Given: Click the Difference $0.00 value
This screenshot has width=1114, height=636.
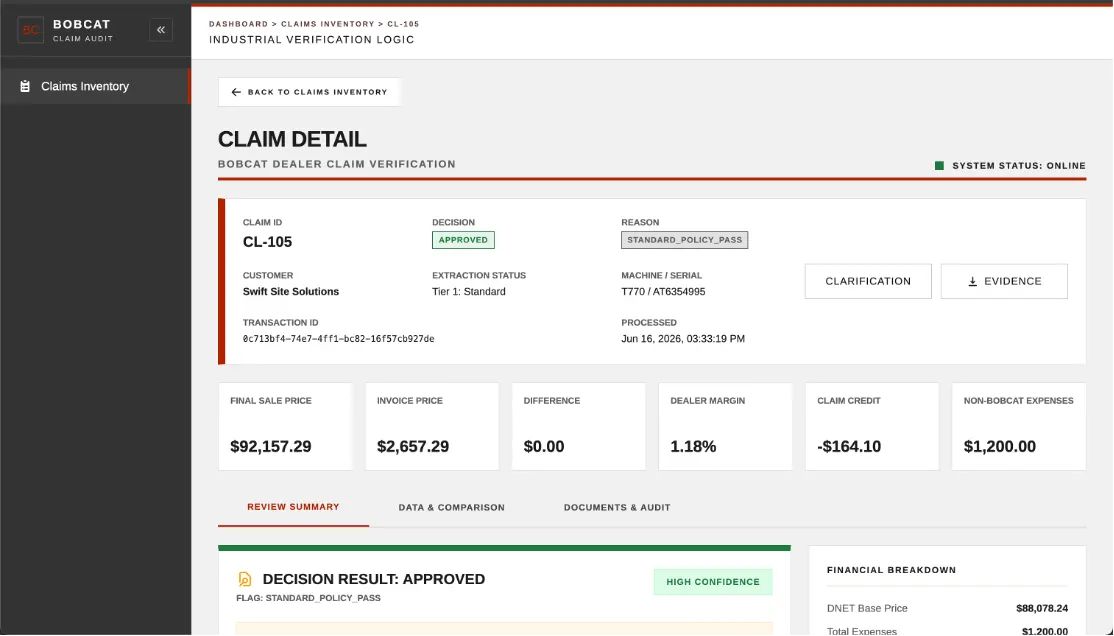Looking at the screenshot, I should [x=544, y=446].
